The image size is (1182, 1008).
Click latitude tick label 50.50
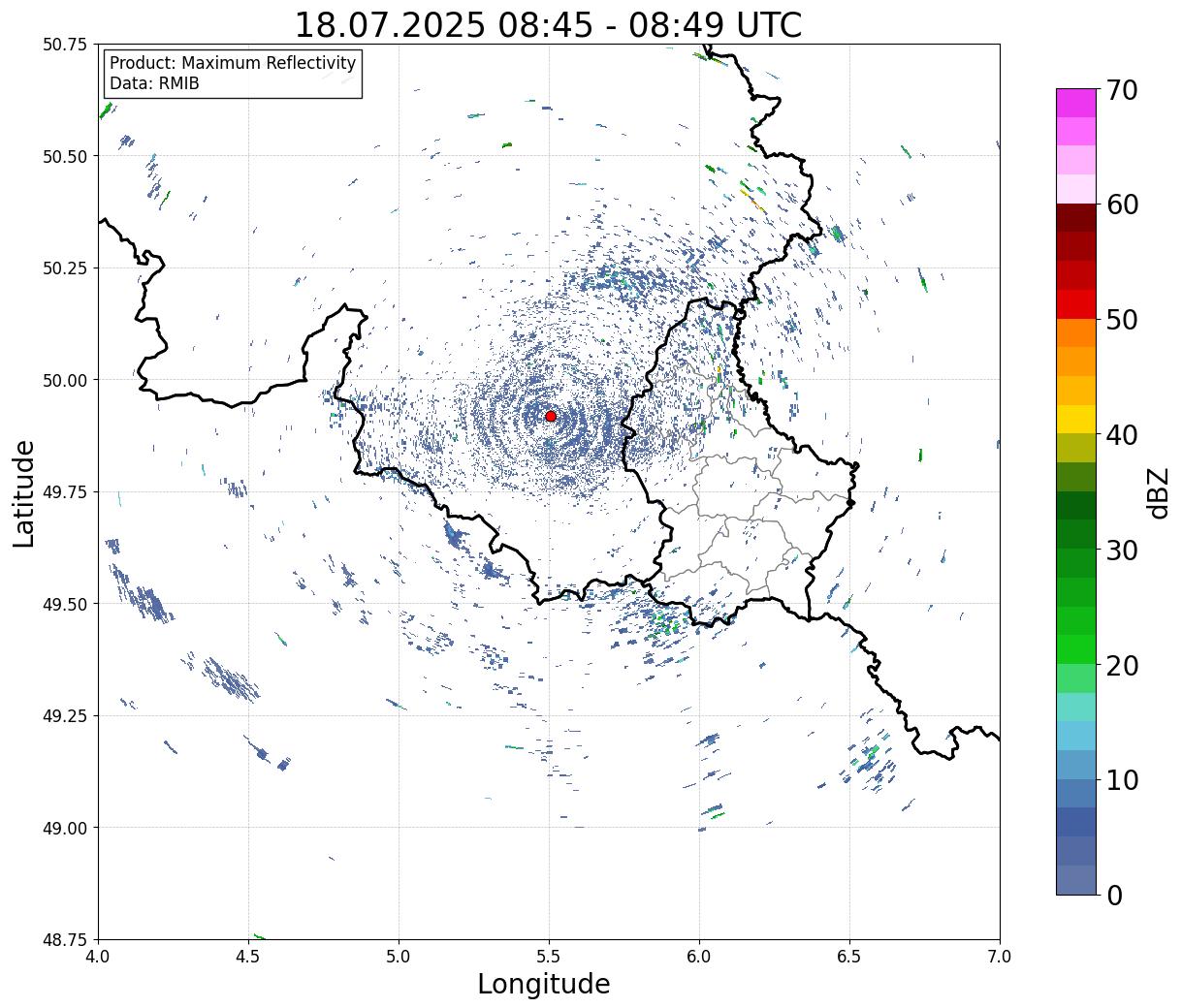click(65, 156)
